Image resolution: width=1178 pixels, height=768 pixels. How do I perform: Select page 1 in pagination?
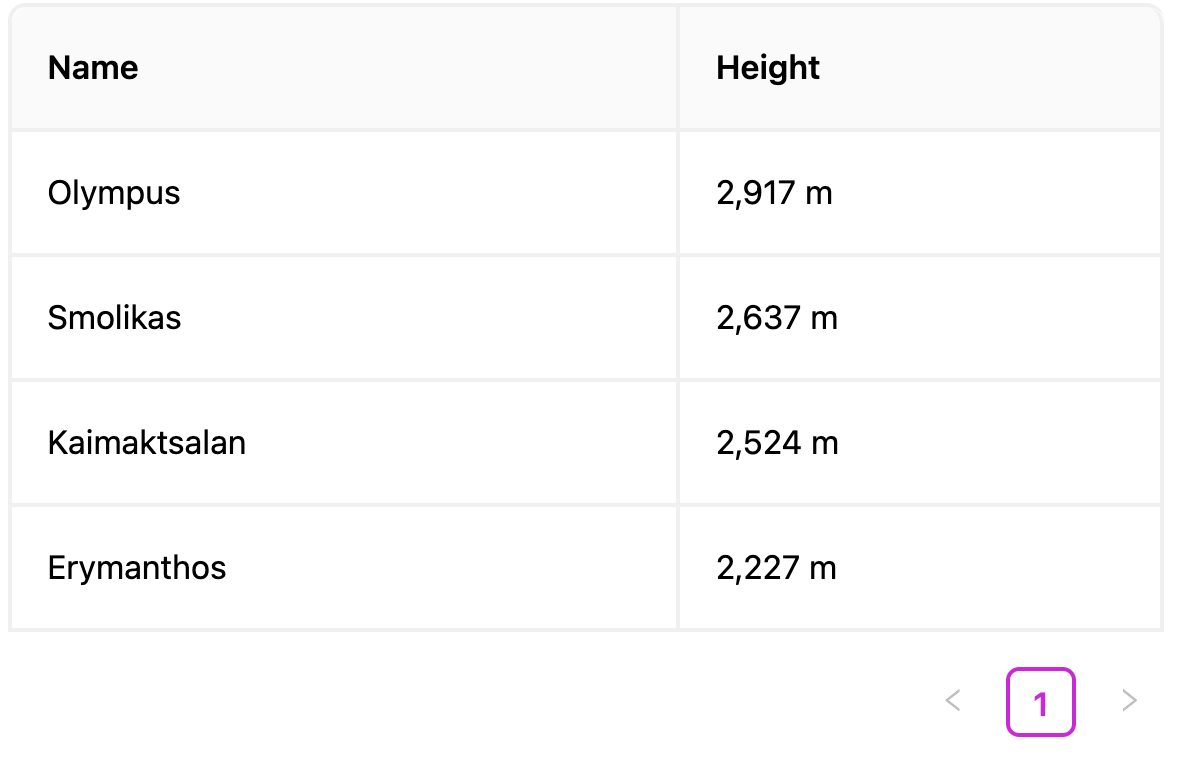[x=1040, y=702]
